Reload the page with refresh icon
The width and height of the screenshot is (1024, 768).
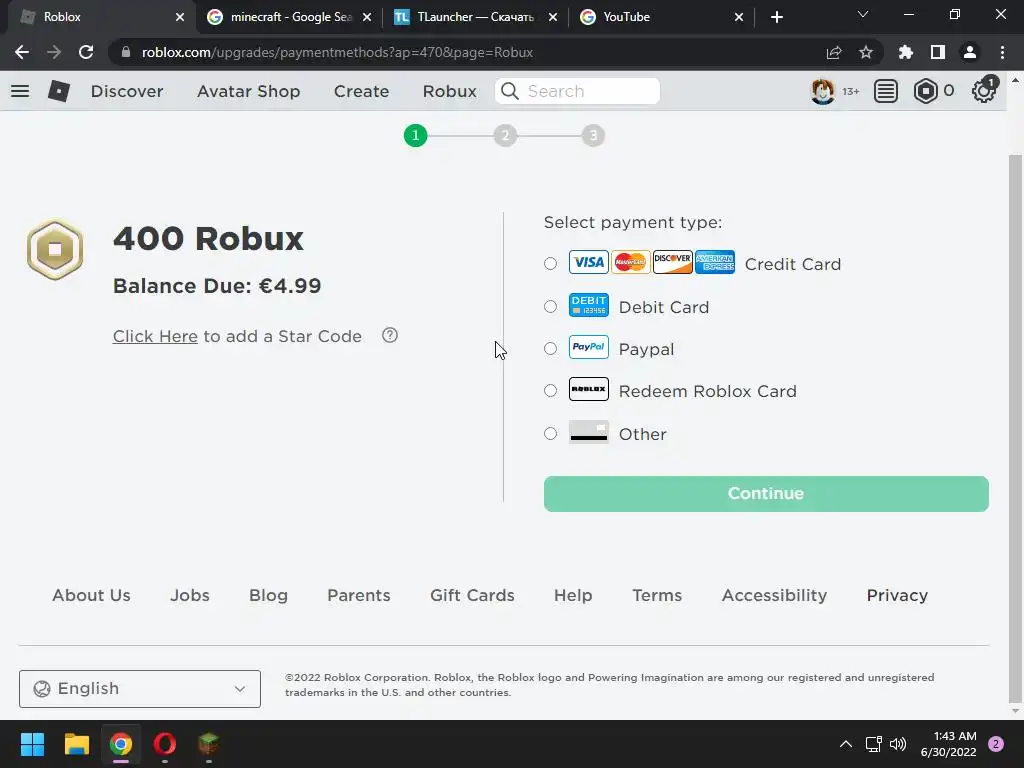pos(86,52)
